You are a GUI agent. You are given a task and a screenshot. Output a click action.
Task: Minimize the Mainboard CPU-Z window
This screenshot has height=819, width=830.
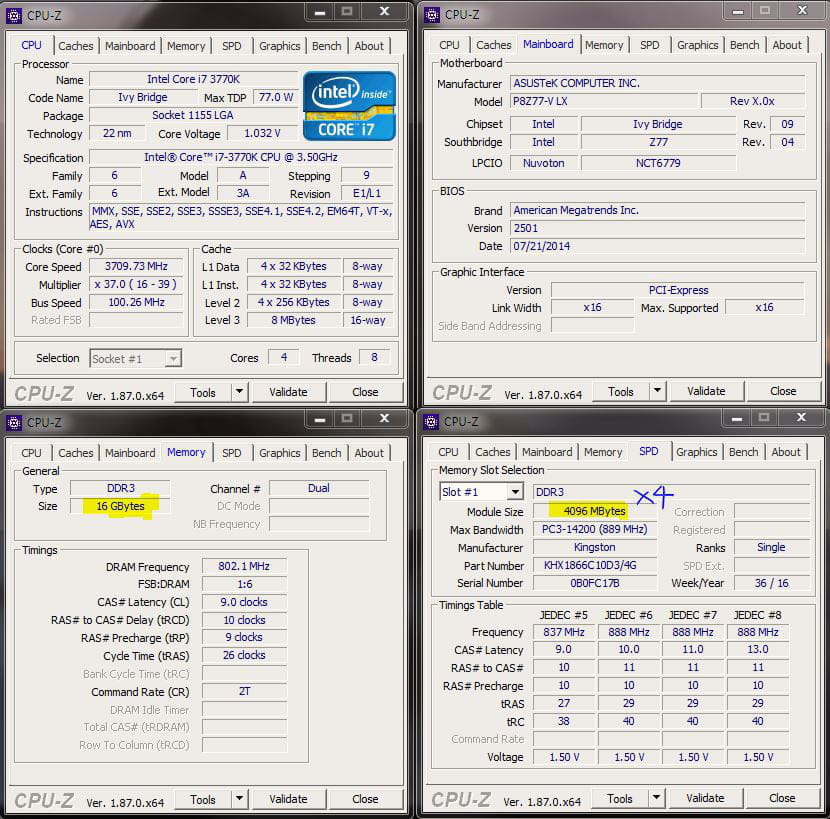pos(738,11)
